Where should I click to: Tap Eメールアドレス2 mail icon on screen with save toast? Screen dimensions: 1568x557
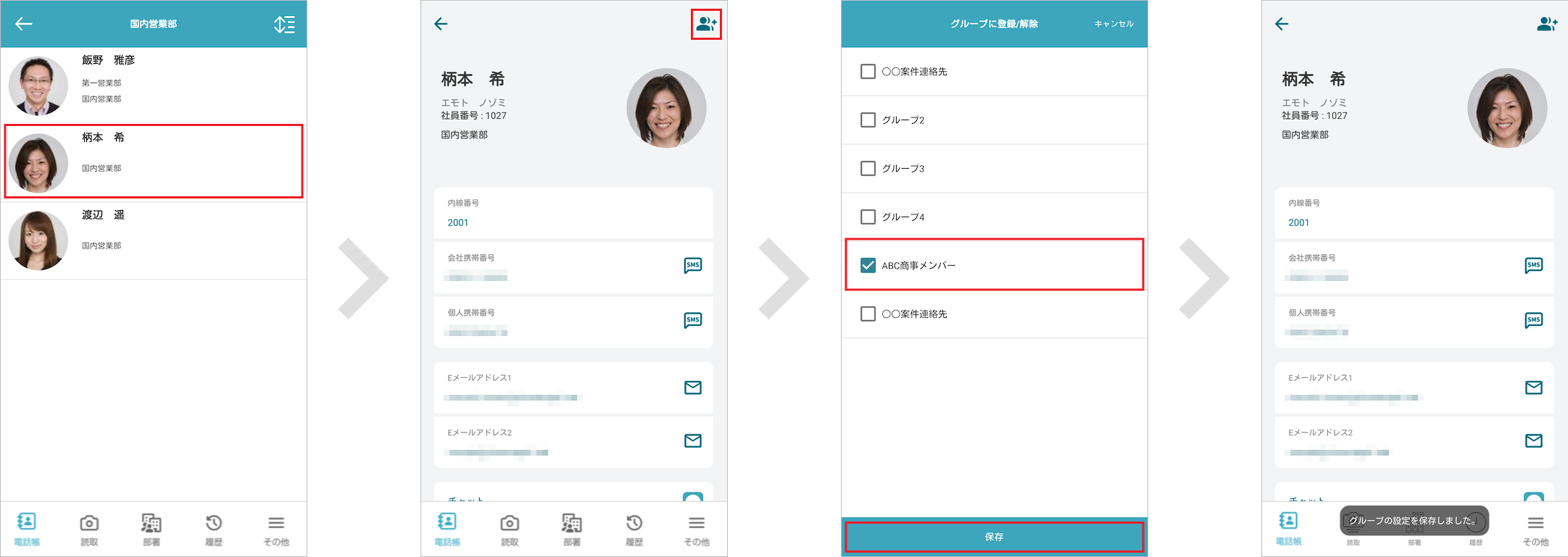[x=1534, y=440]
